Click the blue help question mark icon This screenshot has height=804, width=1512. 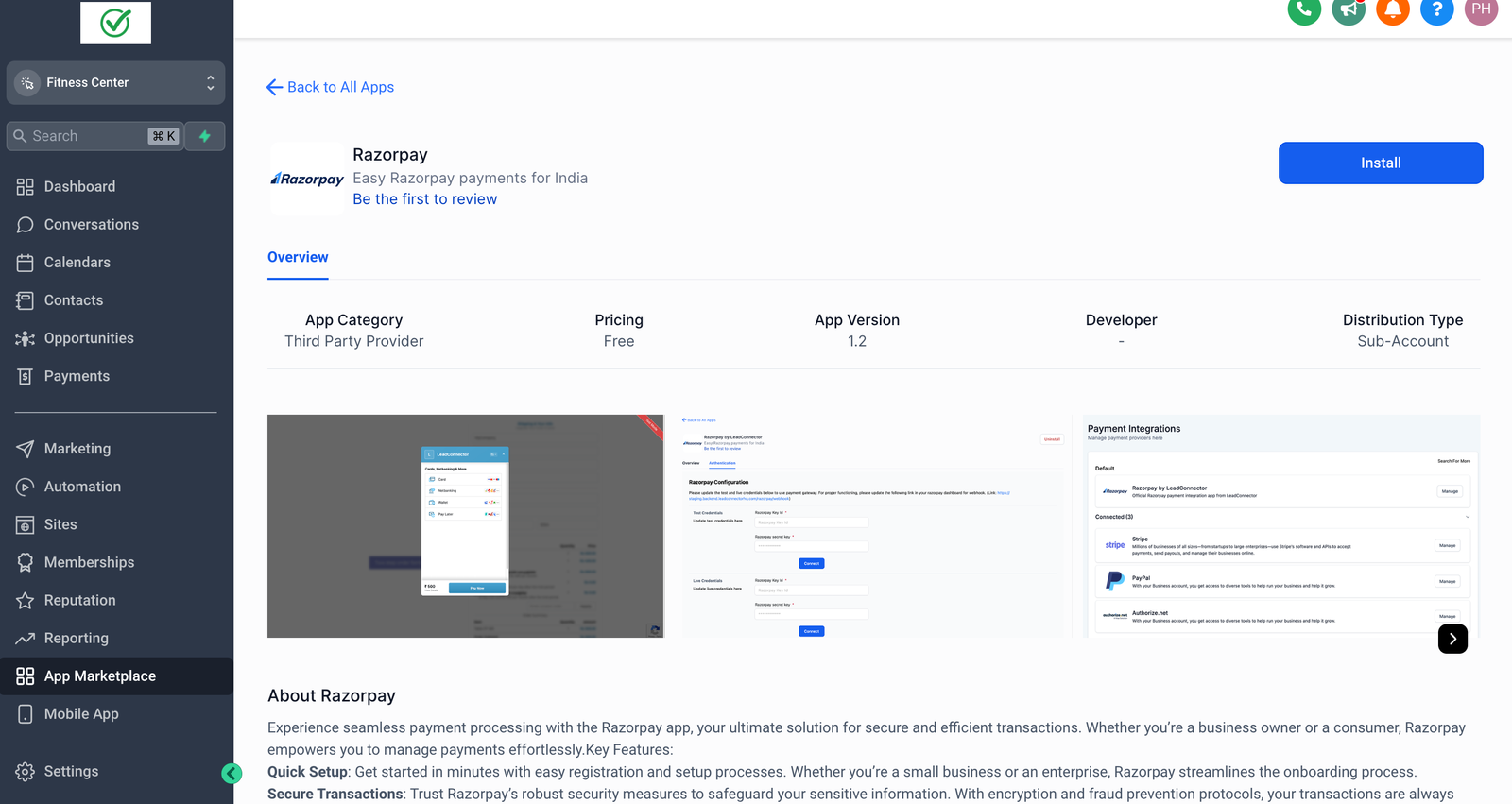(x=1436, y=10)
